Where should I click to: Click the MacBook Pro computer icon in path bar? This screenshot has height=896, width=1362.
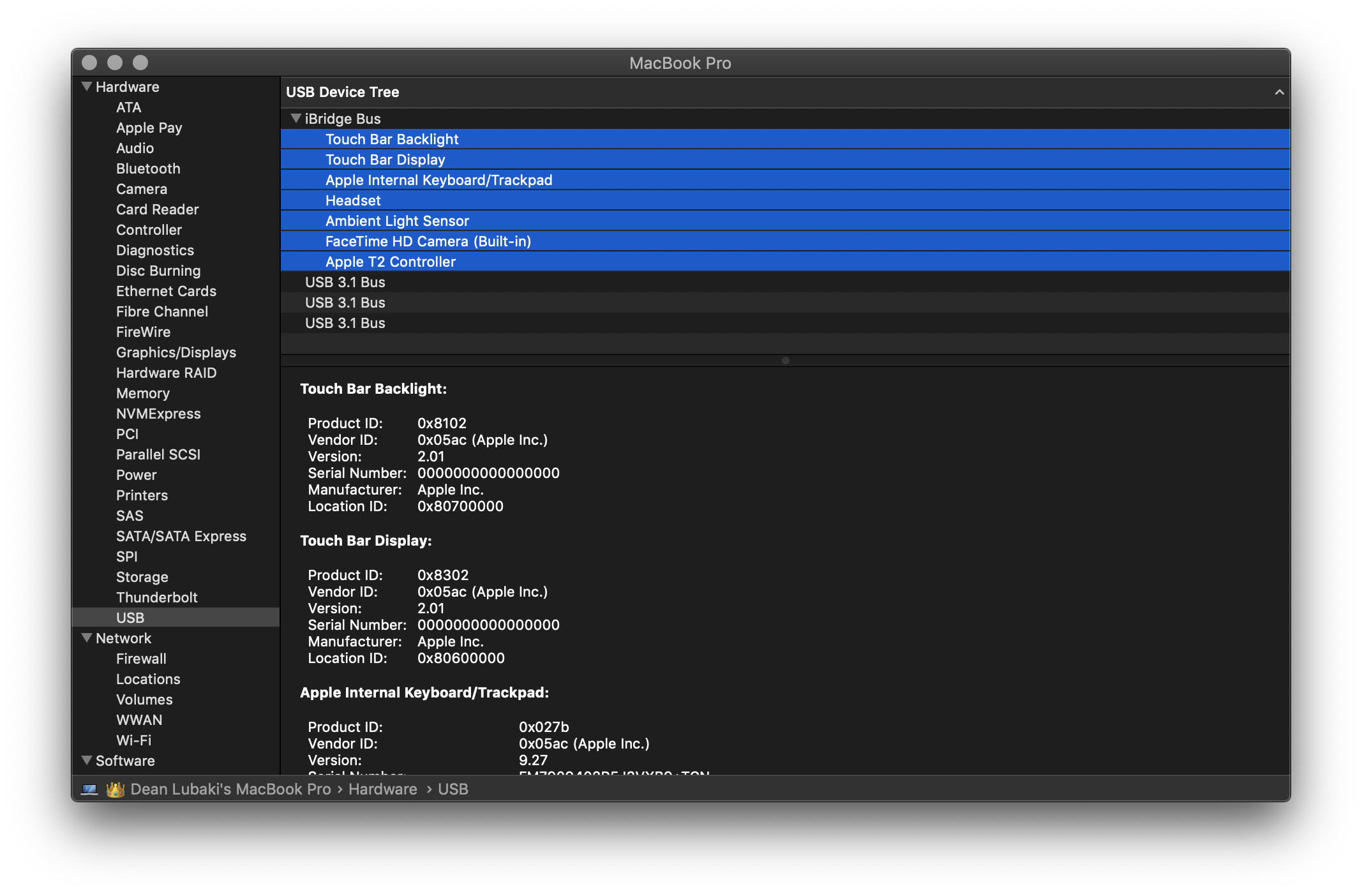(89, 789)
